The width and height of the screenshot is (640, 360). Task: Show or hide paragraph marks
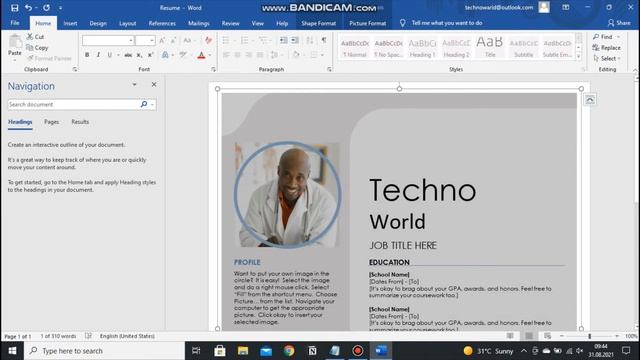click(x=324, y=40)
